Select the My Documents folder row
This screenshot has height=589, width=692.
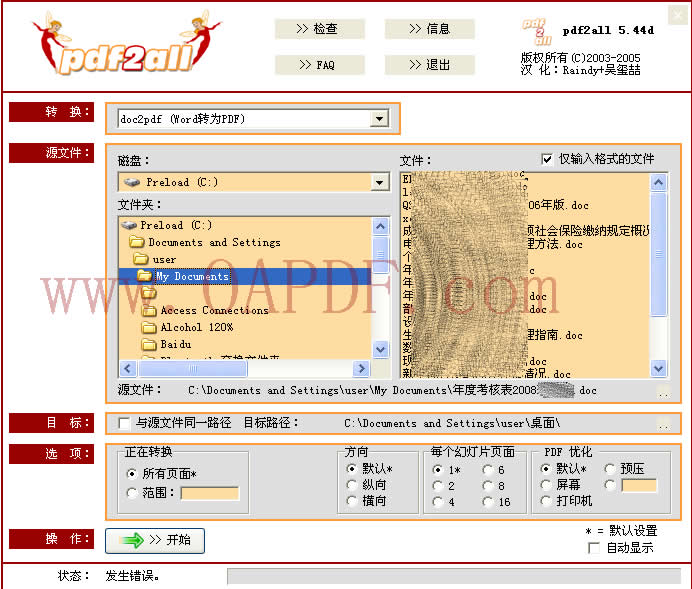[x=245, y=276]
